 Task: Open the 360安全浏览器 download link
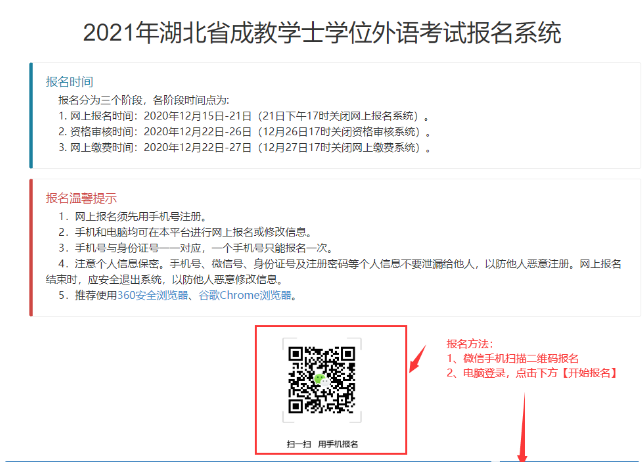pyautogui.click(x=152, y=295)
